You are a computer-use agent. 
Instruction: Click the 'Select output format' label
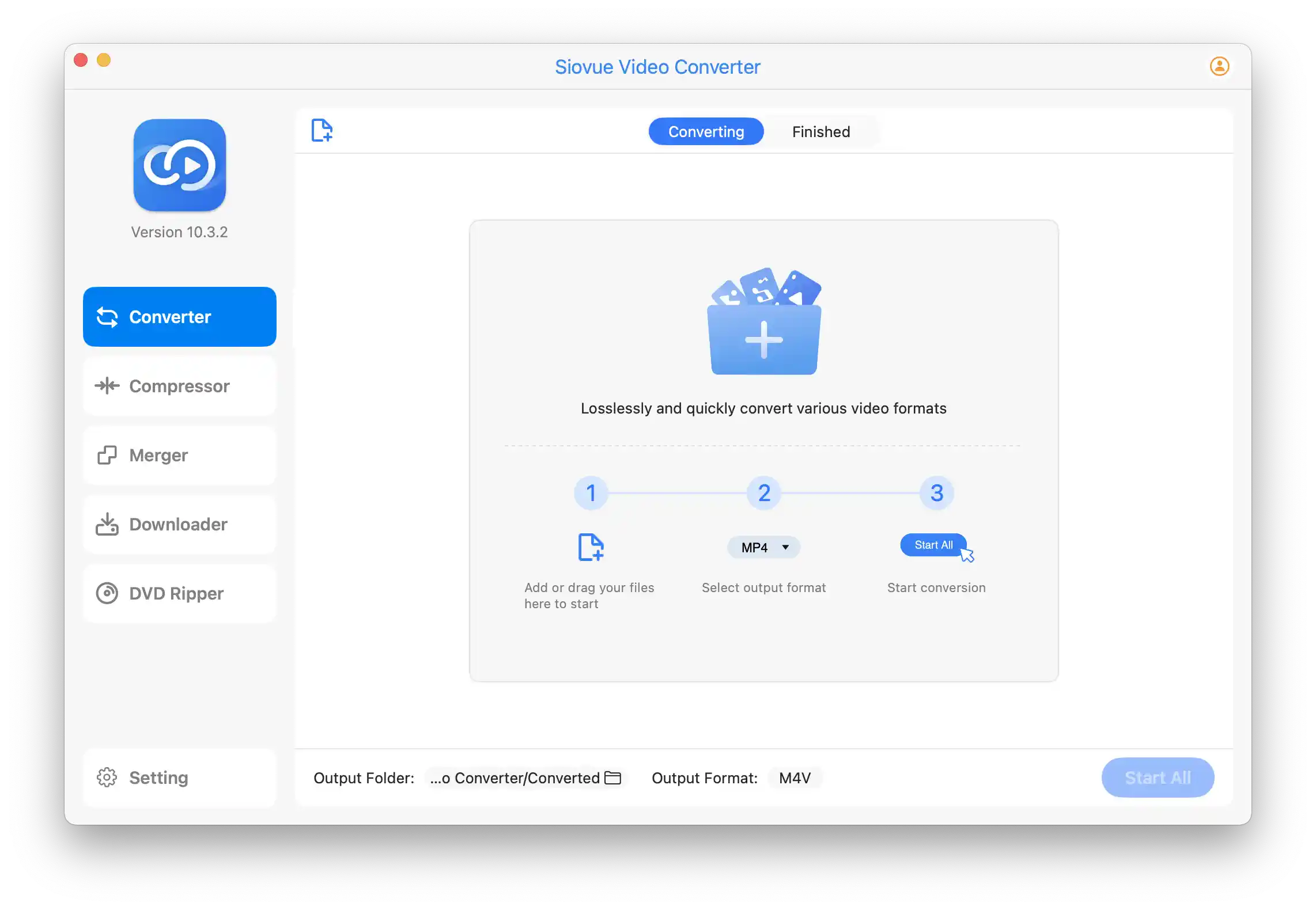tap(764, 587)
